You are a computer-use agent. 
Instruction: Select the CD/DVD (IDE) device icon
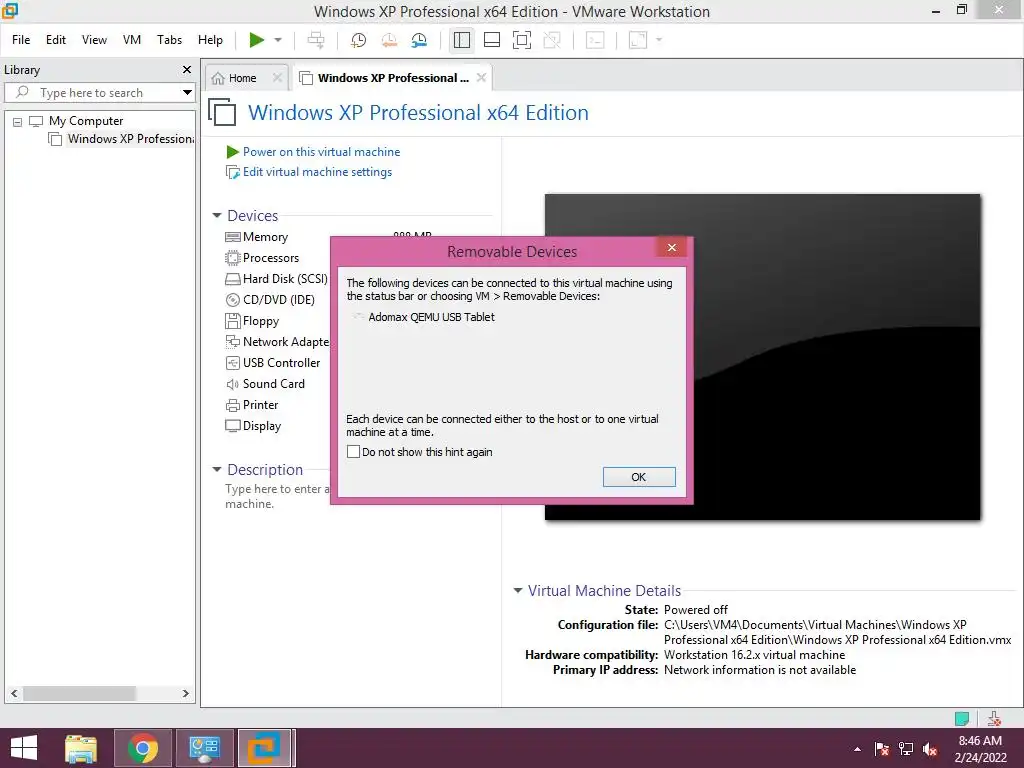click(x=232, y=300)
